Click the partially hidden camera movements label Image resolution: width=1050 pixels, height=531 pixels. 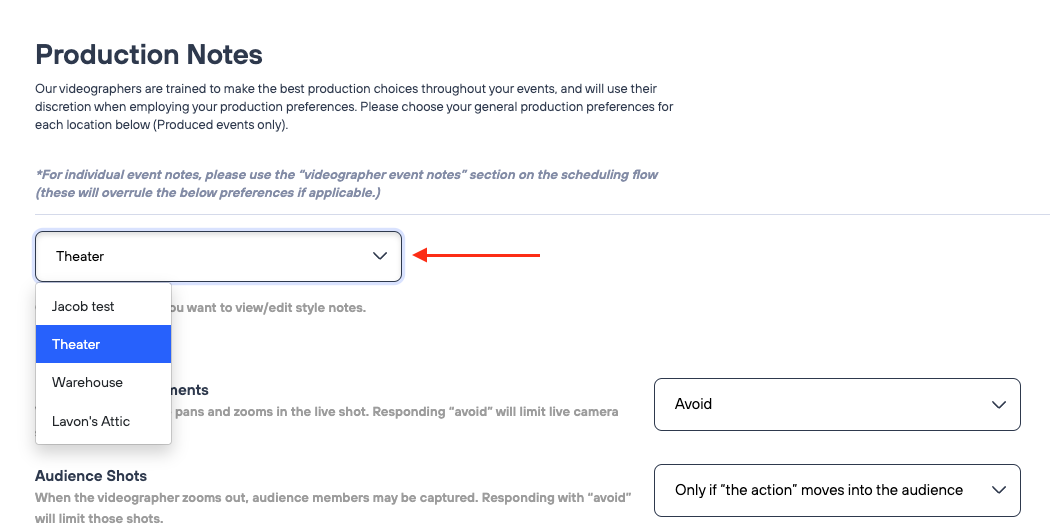190,390
